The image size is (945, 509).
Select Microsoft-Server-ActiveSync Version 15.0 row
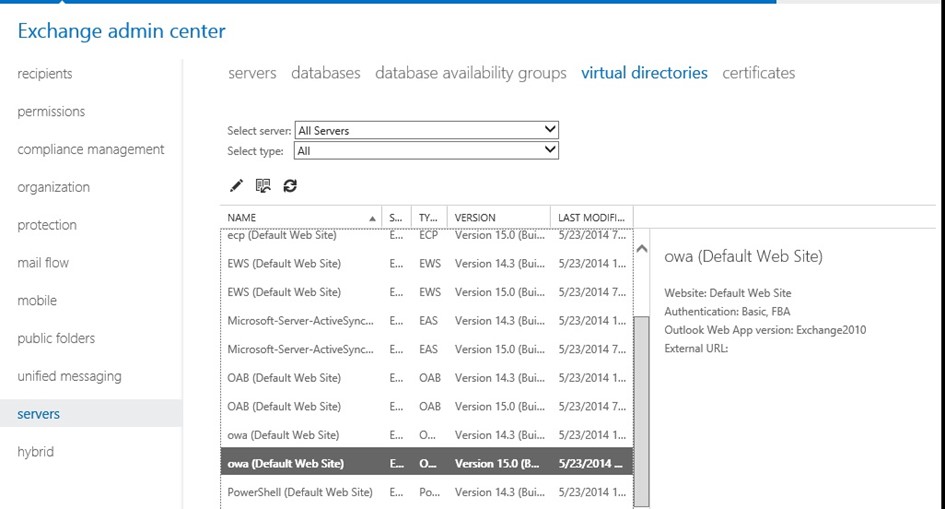tap(427, 349)
